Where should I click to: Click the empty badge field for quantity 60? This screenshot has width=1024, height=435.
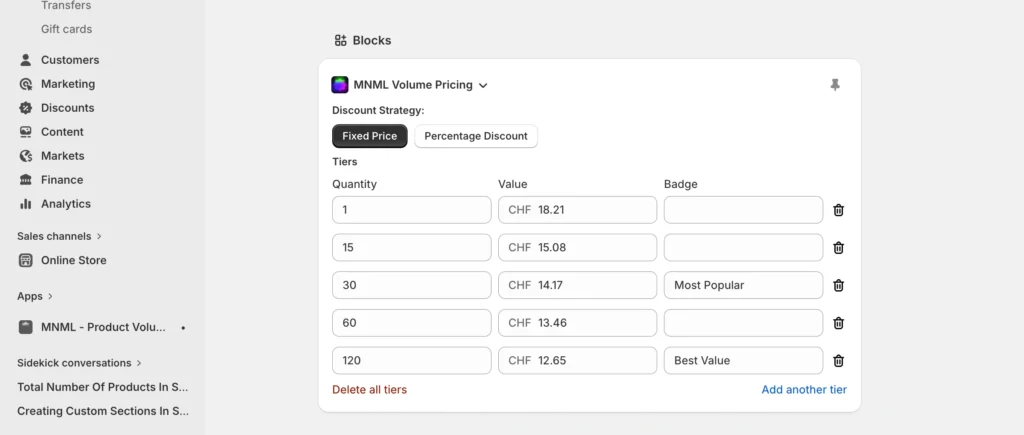(x=743, y=323)
